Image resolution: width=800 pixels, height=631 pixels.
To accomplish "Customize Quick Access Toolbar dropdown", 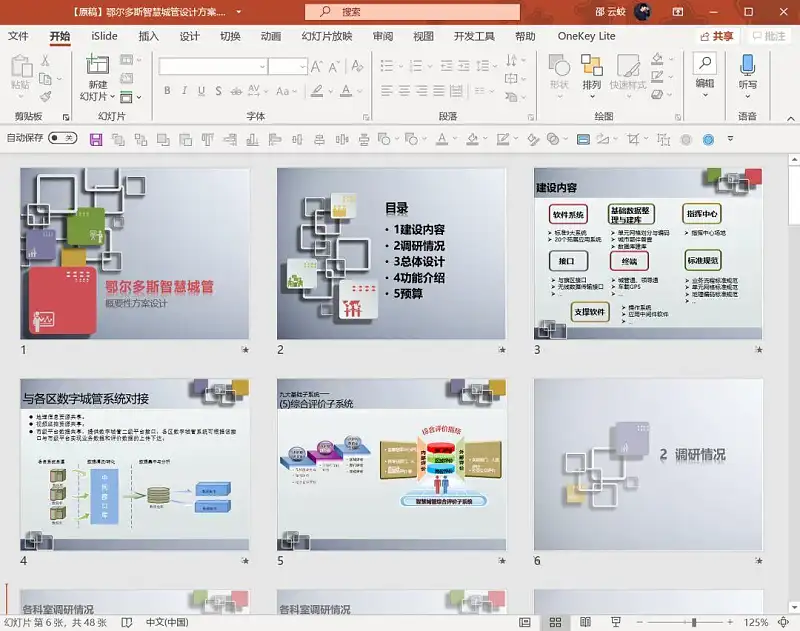I will pos(731,139).
